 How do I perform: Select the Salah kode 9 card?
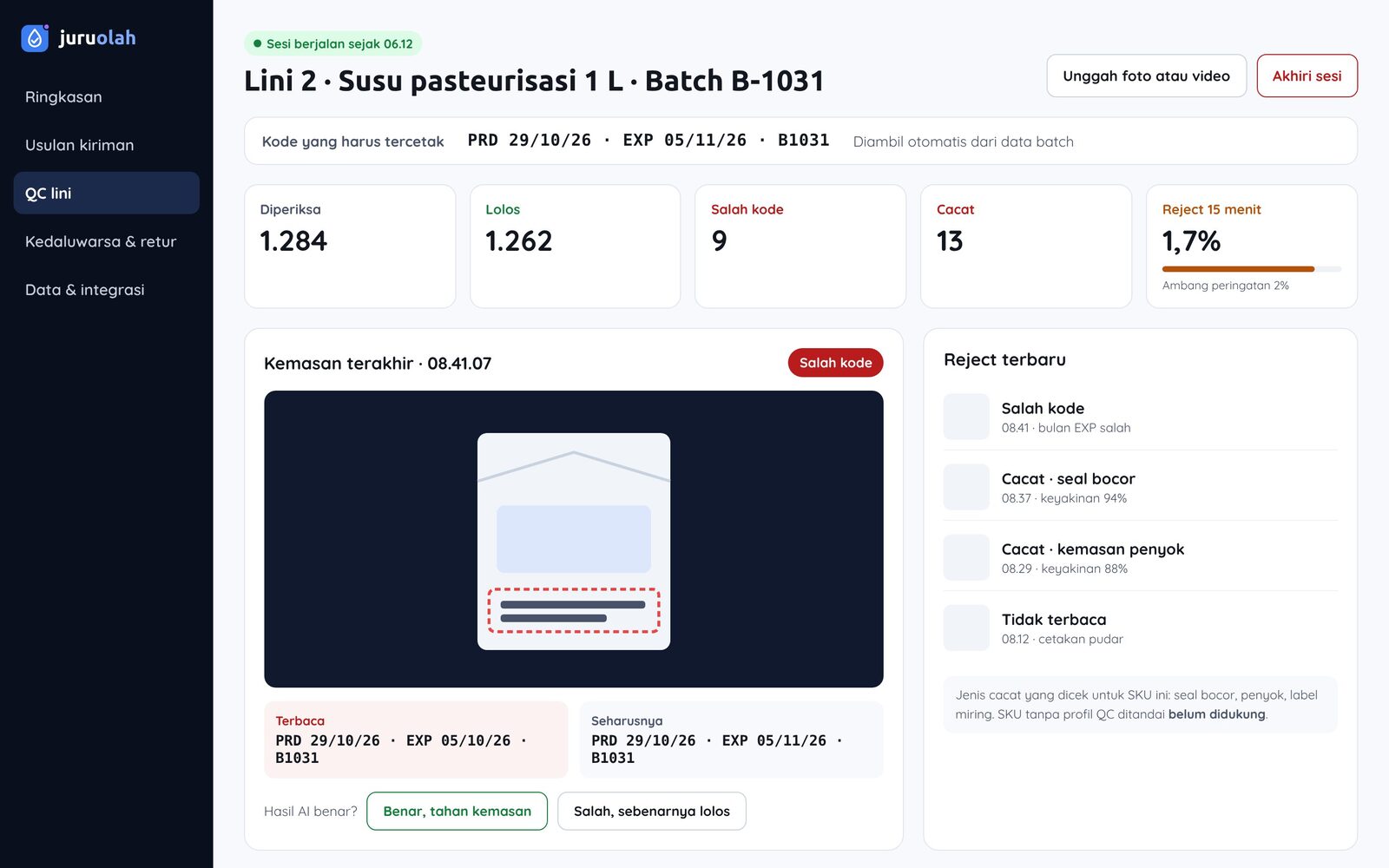point(800,247)
